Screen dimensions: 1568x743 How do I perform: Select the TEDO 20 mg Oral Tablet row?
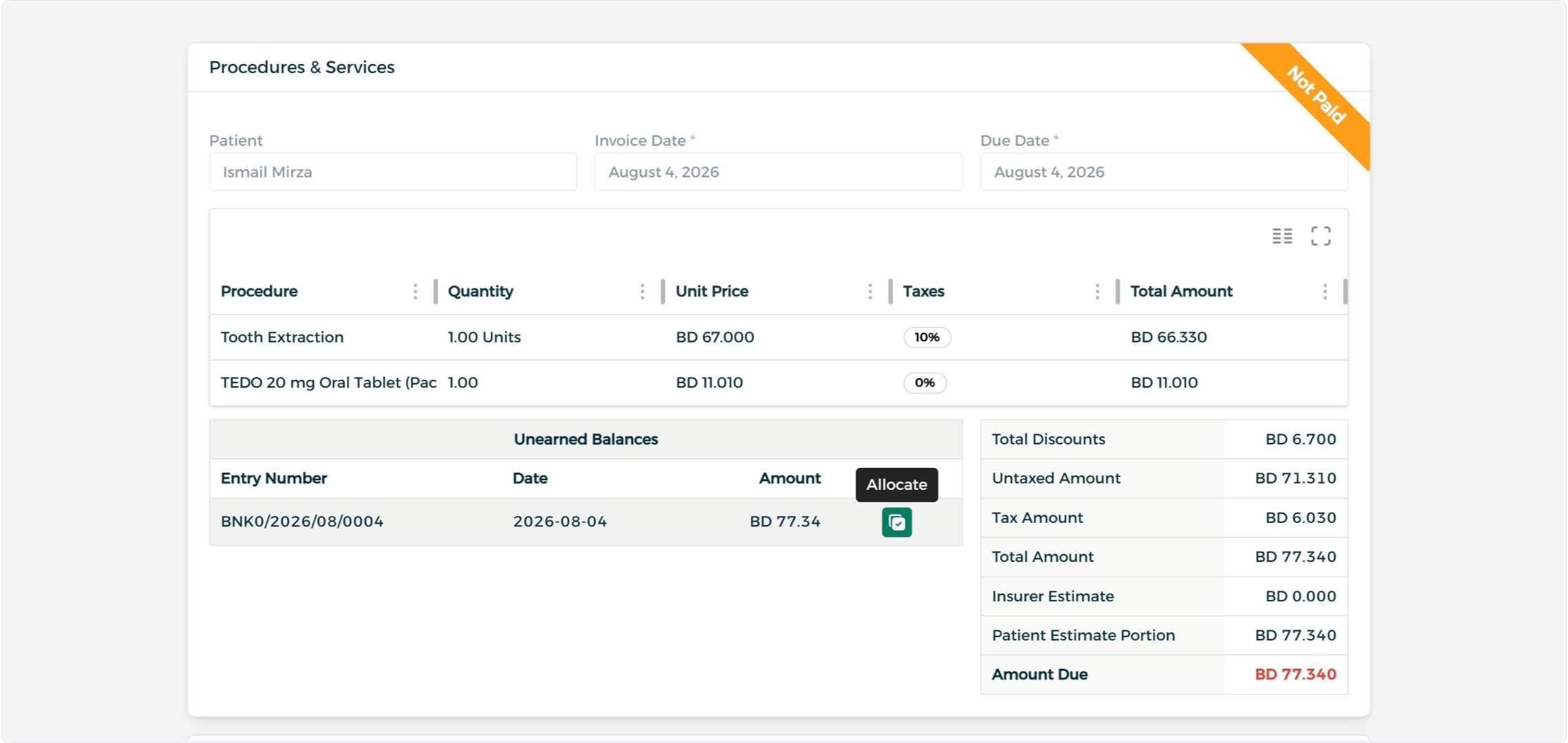pos(778,383)
